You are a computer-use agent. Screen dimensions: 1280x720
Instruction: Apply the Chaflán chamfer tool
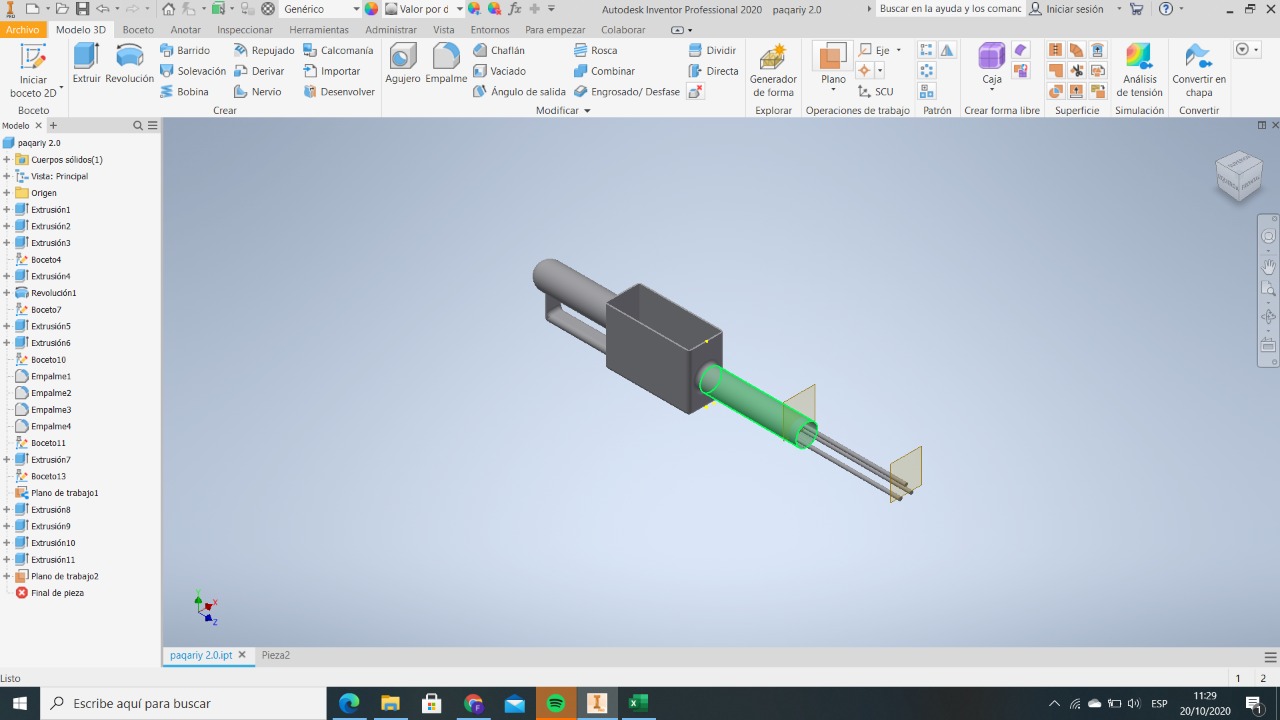pos(498,50)
